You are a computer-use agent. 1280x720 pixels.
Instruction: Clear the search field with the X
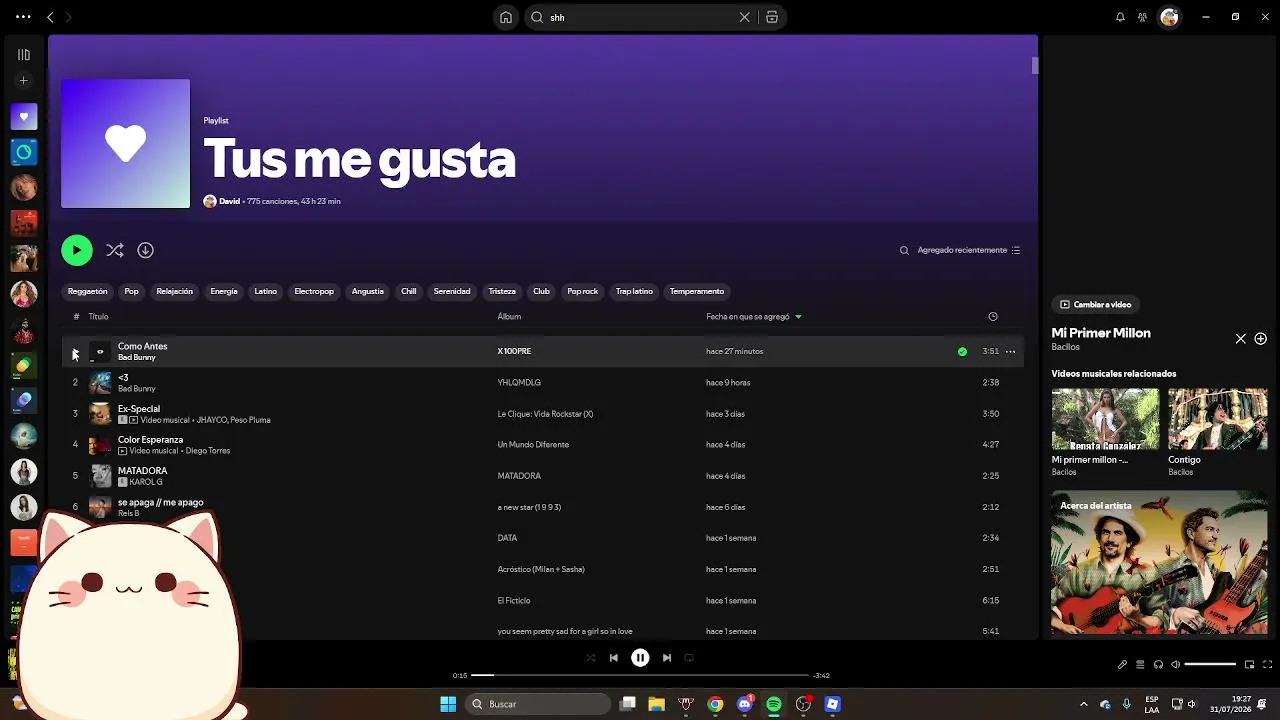pyautogui.click(x=744, y=17)
